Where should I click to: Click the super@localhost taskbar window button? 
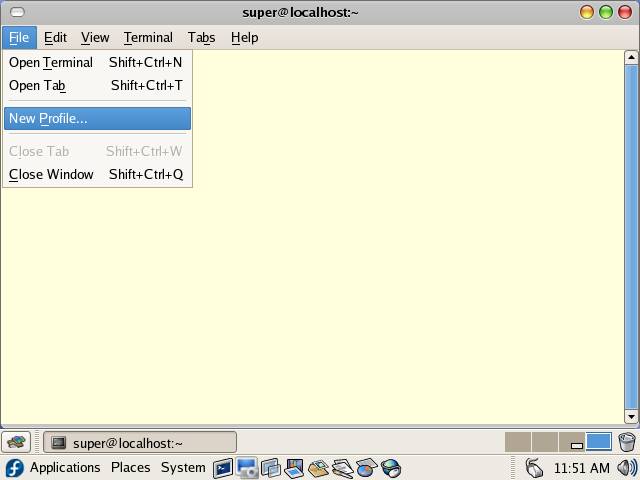(x=140, y=442)
